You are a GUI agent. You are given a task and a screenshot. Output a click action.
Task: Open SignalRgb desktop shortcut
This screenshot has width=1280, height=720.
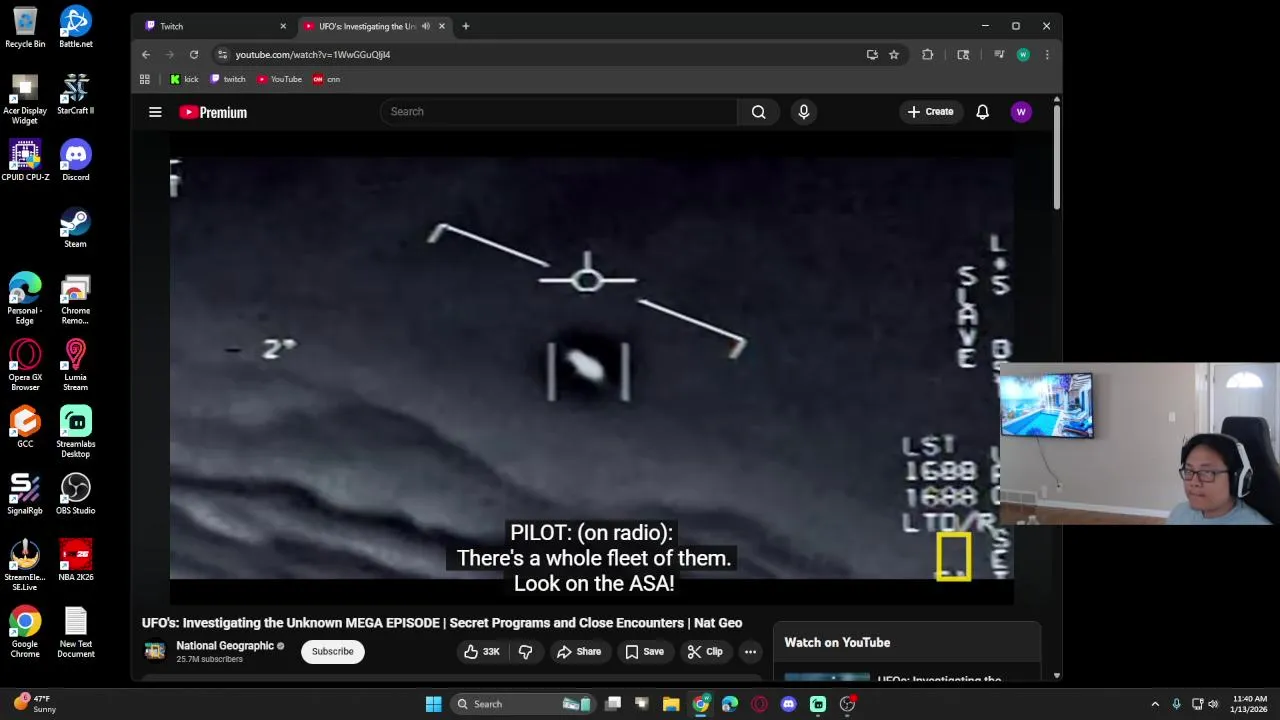pos(25,493)
